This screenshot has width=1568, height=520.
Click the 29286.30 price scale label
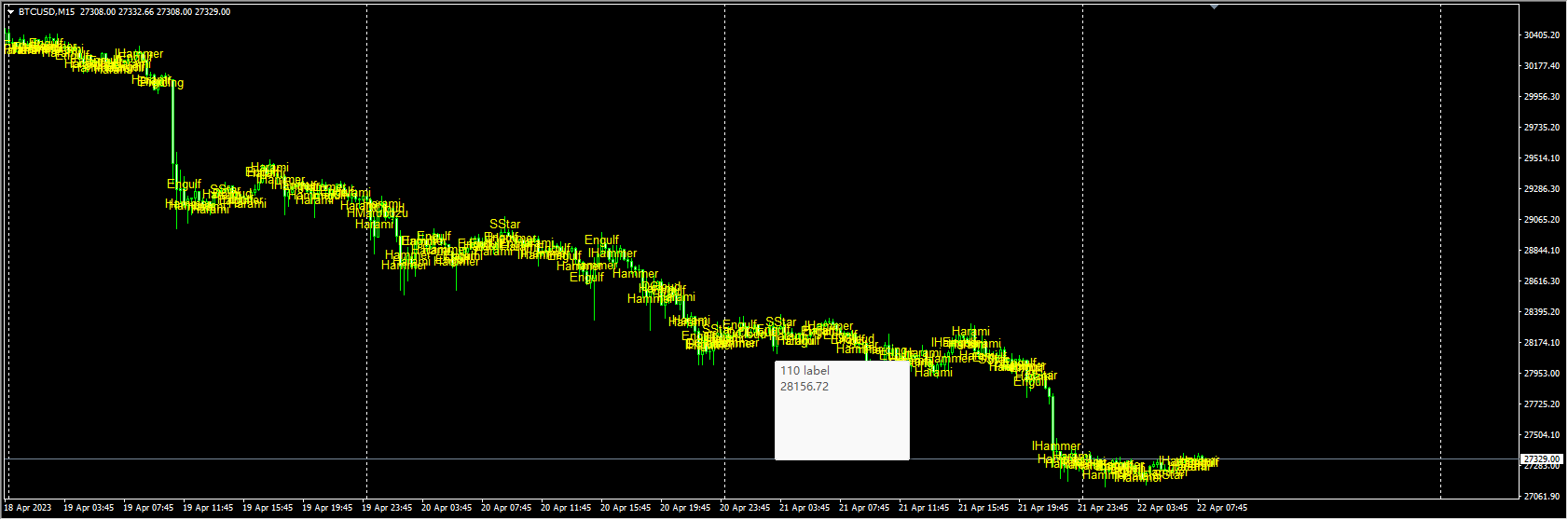(1542, 189)
